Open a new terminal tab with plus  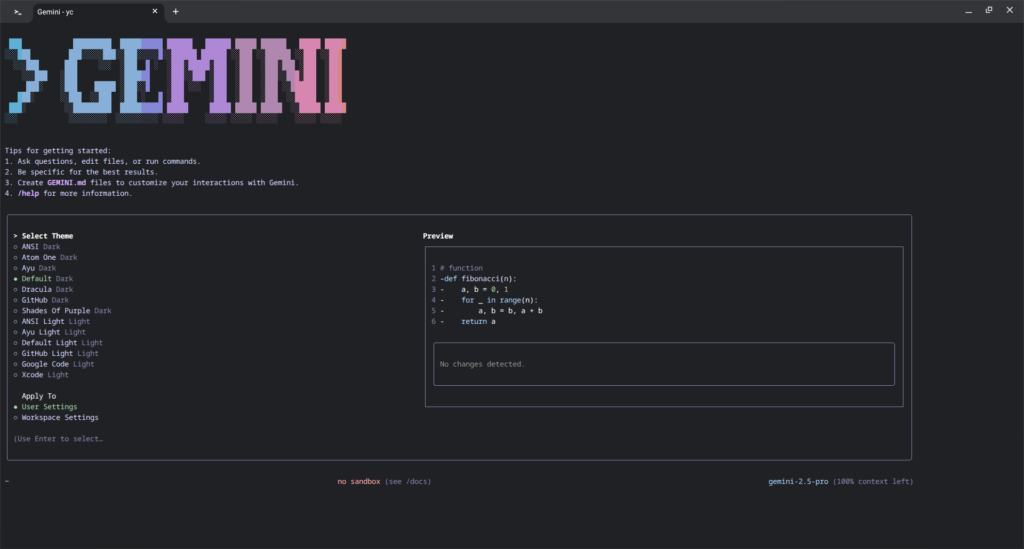175,11
